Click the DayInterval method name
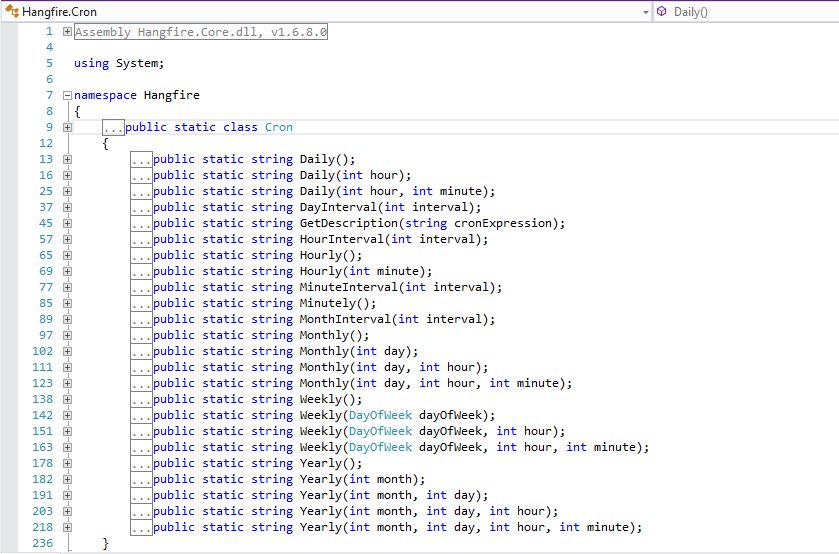 [338, 207]
